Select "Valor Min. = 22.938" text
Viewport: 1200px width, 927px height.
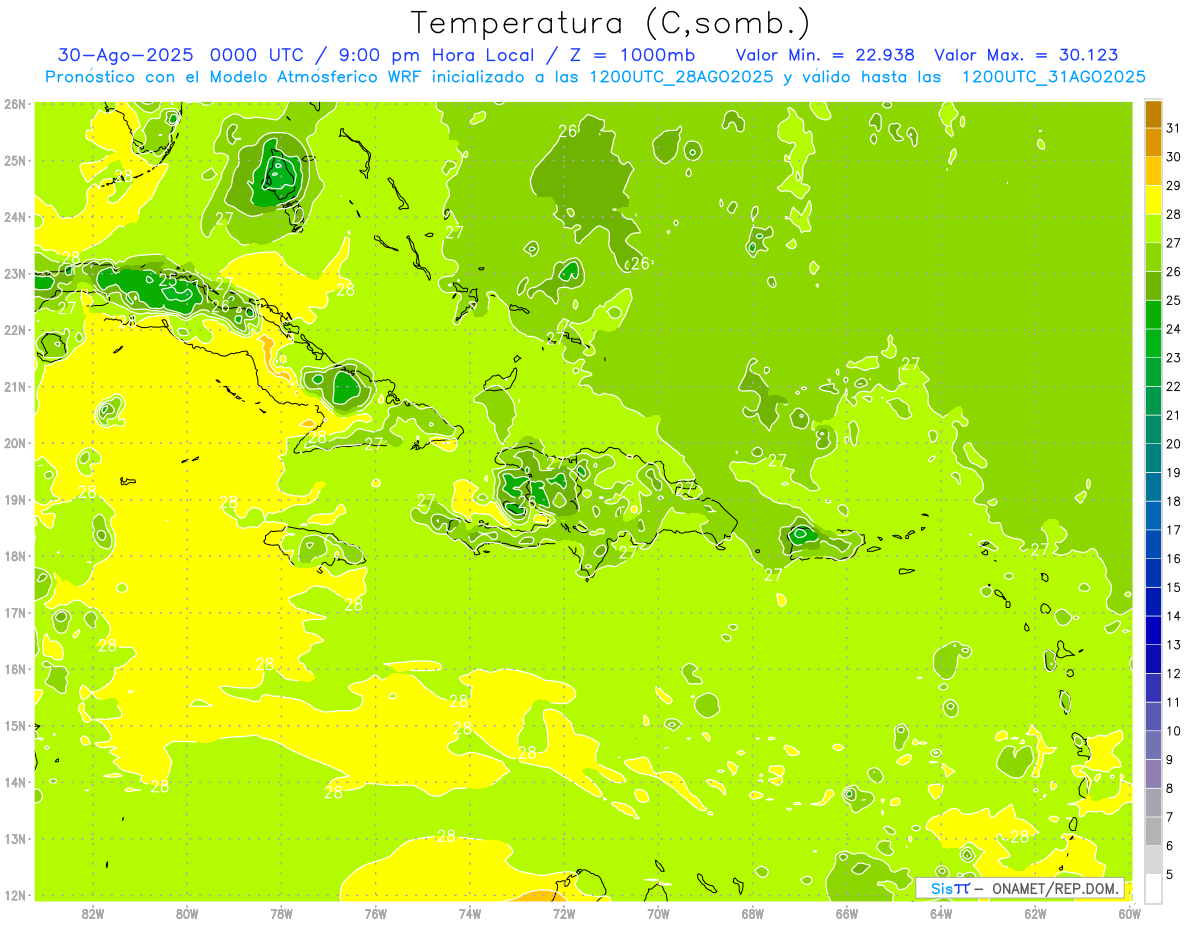point(825,55)
